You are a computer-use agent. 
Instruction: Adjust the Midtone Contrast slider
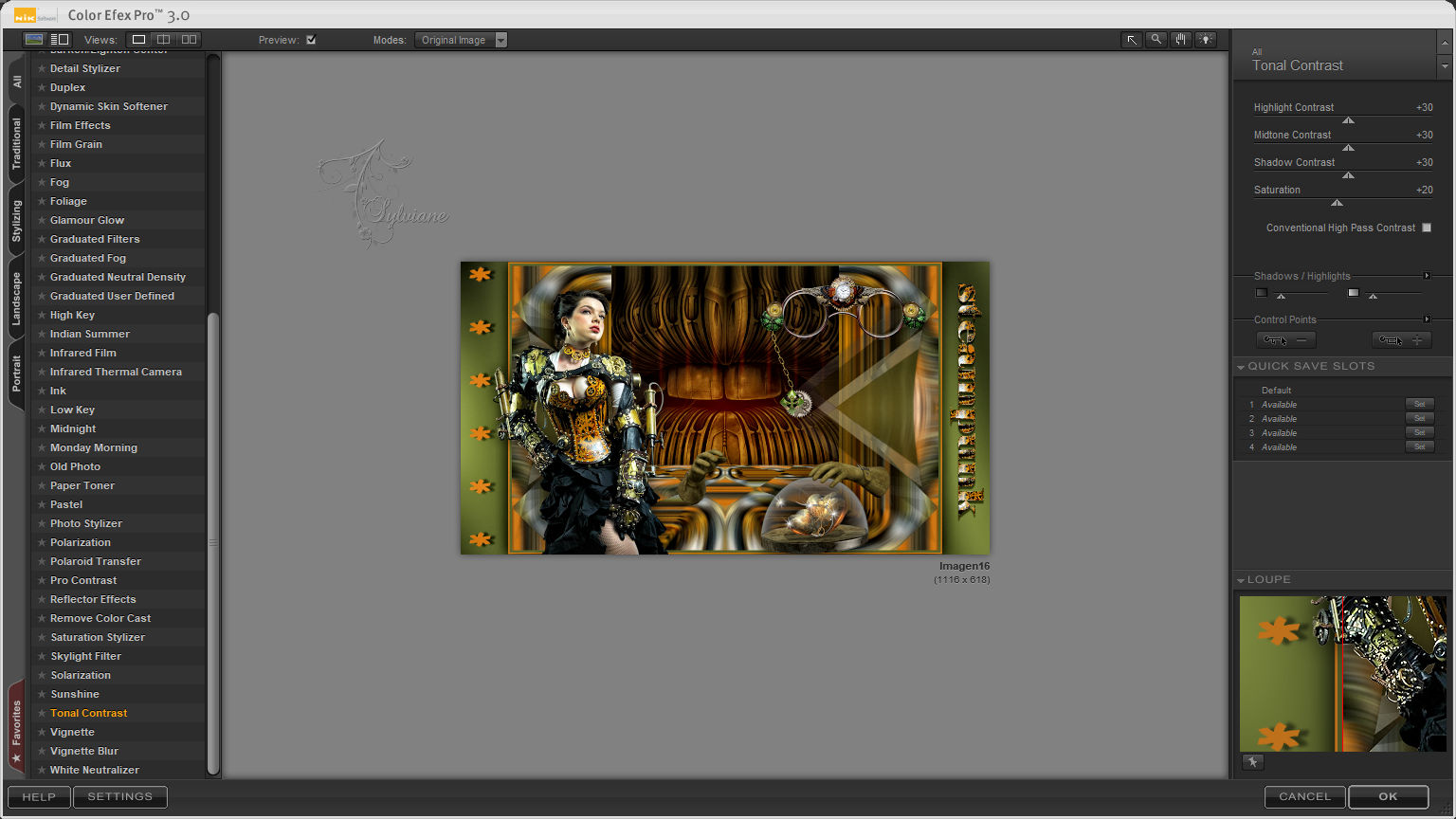coord(1348,148)
